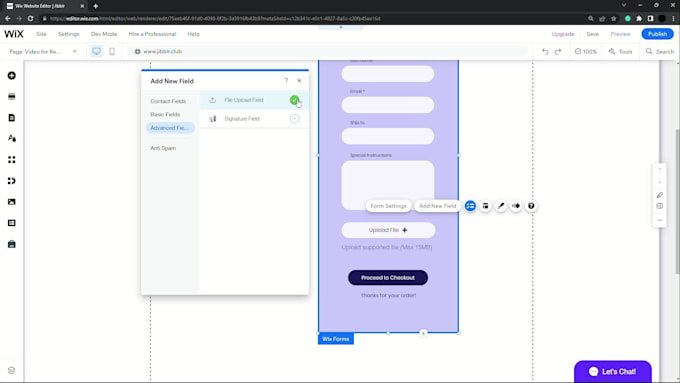
Task: Select Advanced Fields category
Action: click(170, 128)
